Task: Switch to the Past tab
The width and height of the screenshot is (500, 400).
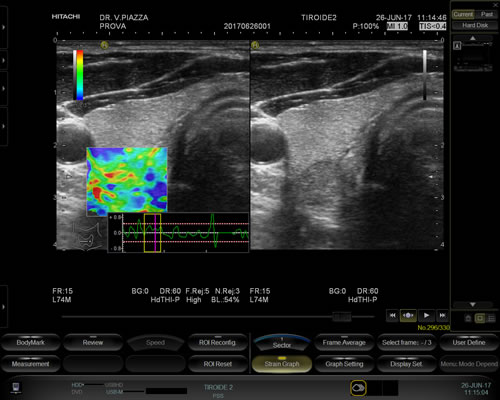Action: 486,14
